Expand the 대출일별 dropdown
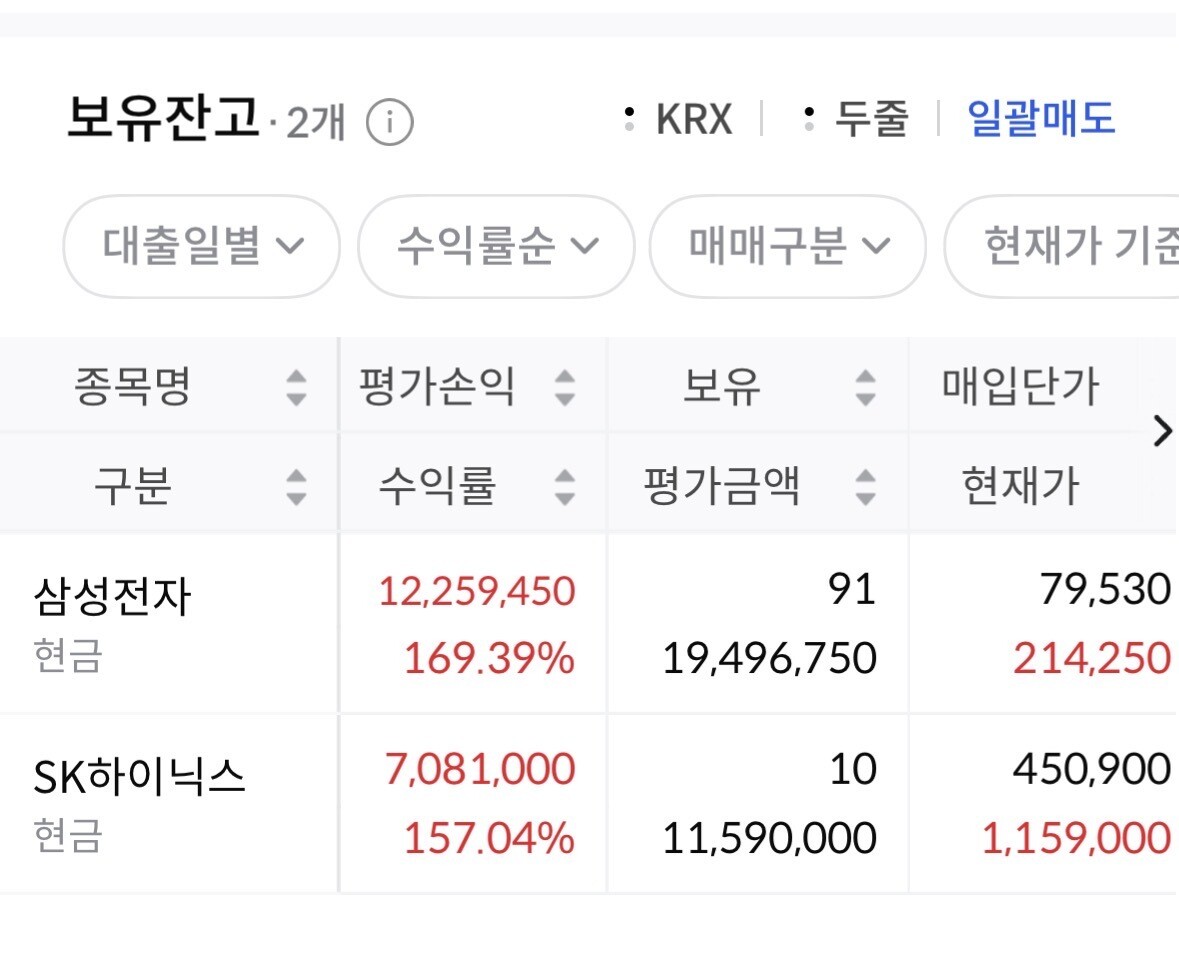1179x959 pixels. click(x=202, y=246)
